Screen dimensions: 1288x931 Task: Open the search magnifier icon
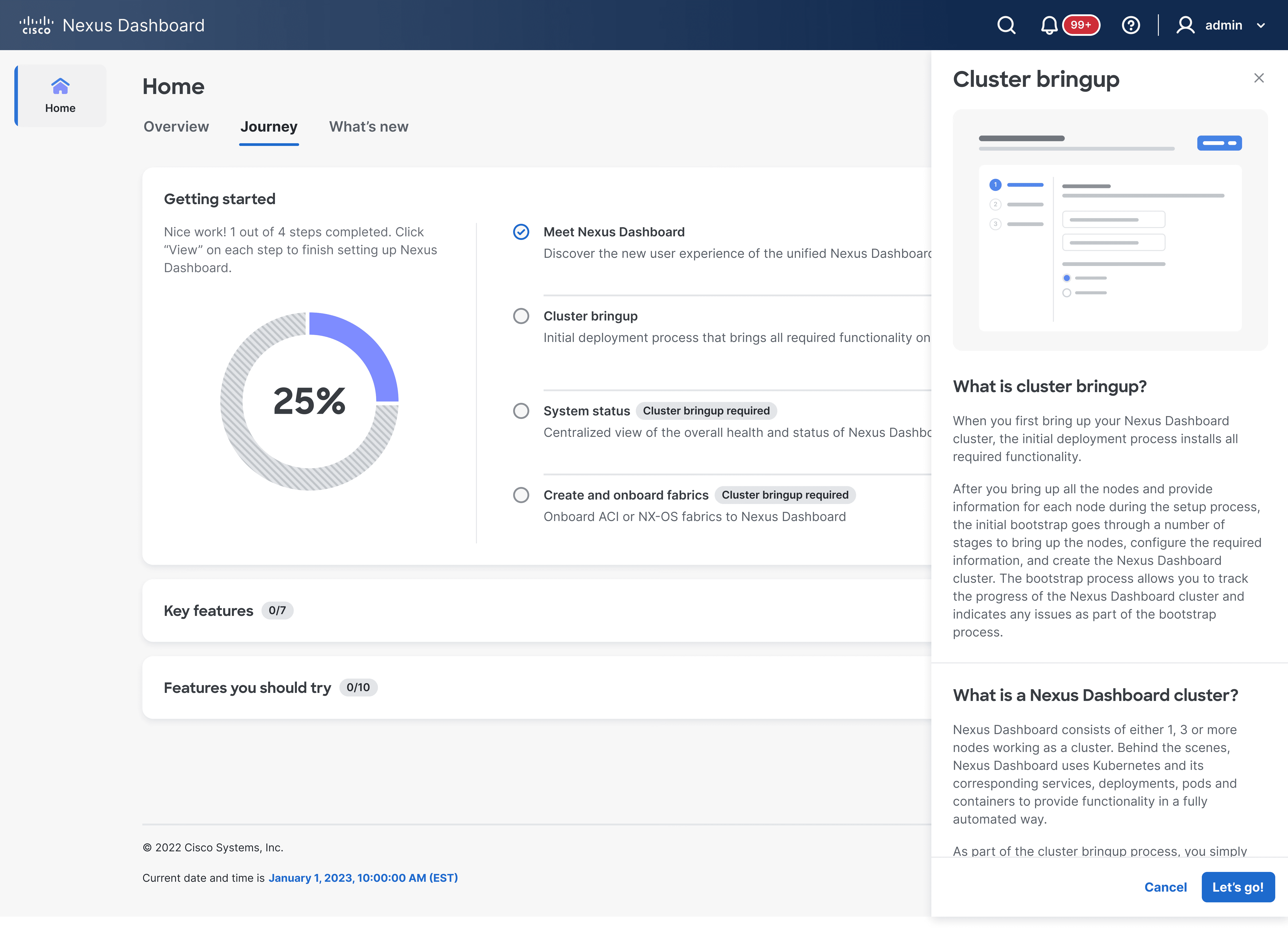(x=1006, y=25)
